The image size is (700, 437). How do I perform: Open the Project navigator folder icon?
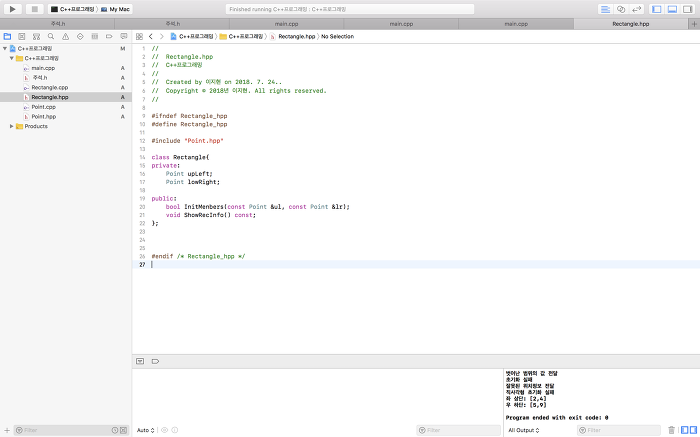(7, 37)
